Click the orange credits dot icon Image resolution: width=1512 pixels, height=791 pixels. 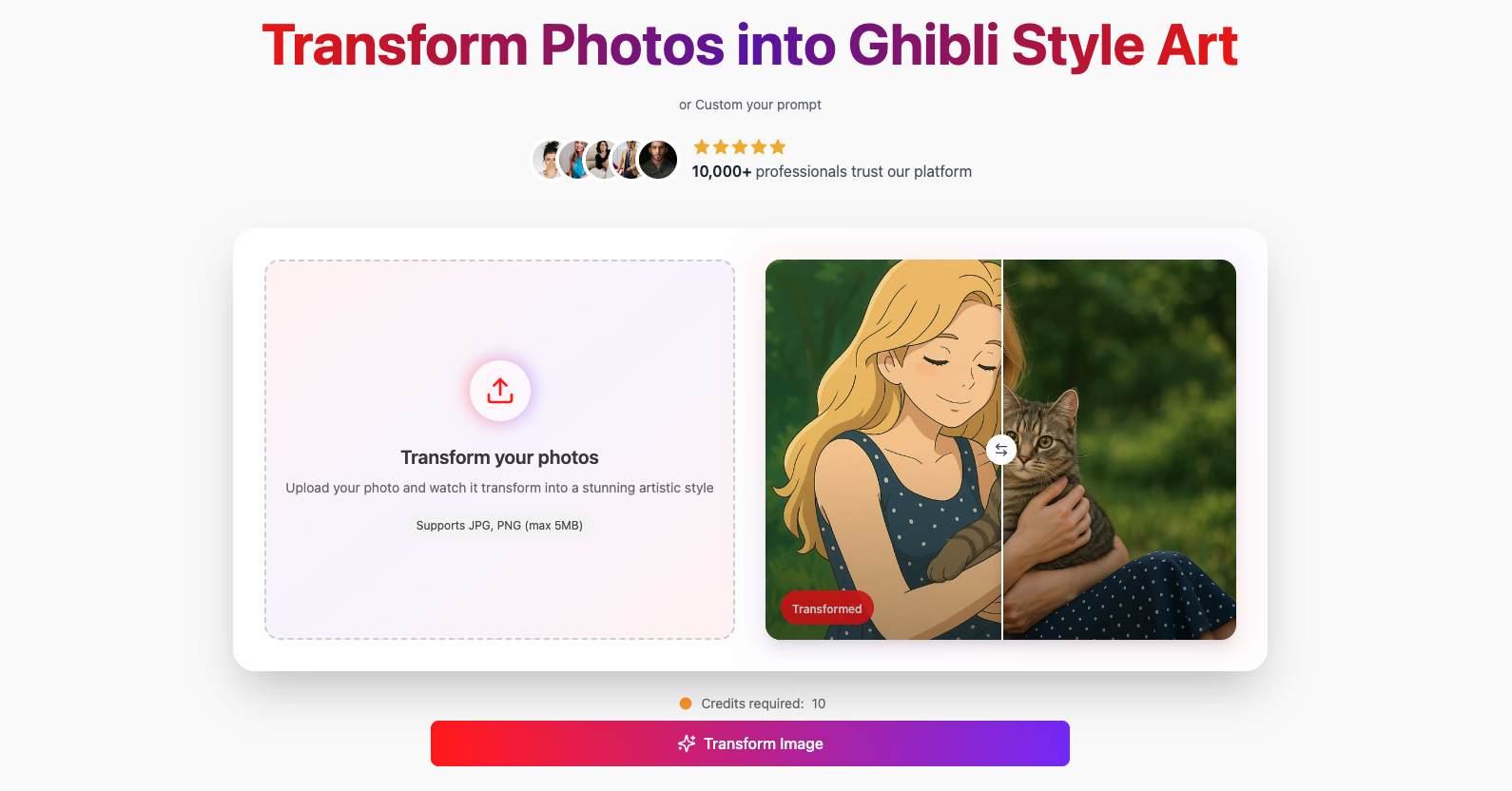pos(686,704)
